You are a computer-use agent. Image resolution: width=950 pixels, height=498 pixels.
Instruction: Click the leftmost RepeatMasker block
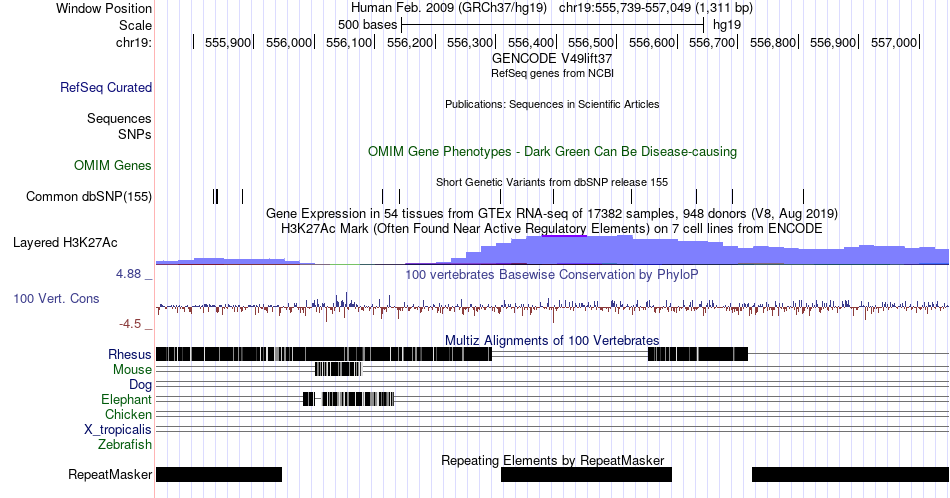point(219,474)
